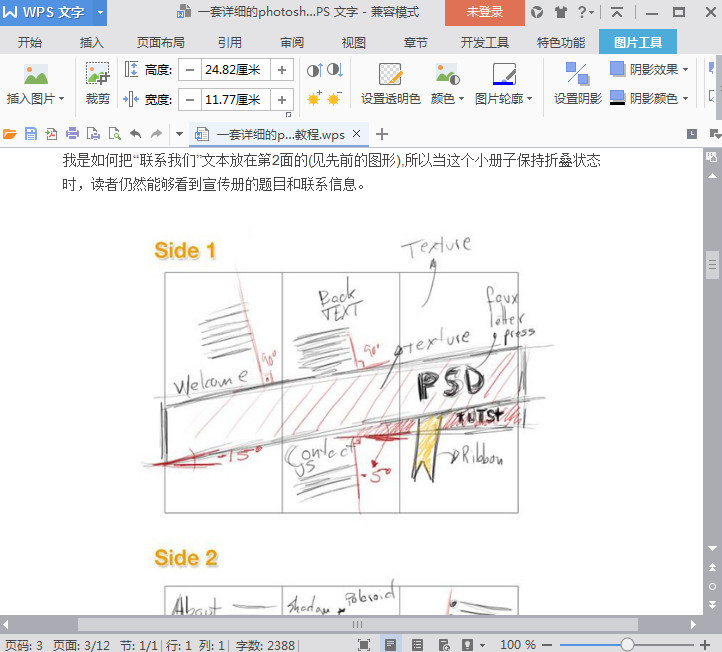Decrease the width (宽度) with the minus button
The height and width of the screenshot is (652, 722).
(x=190, y=99)
